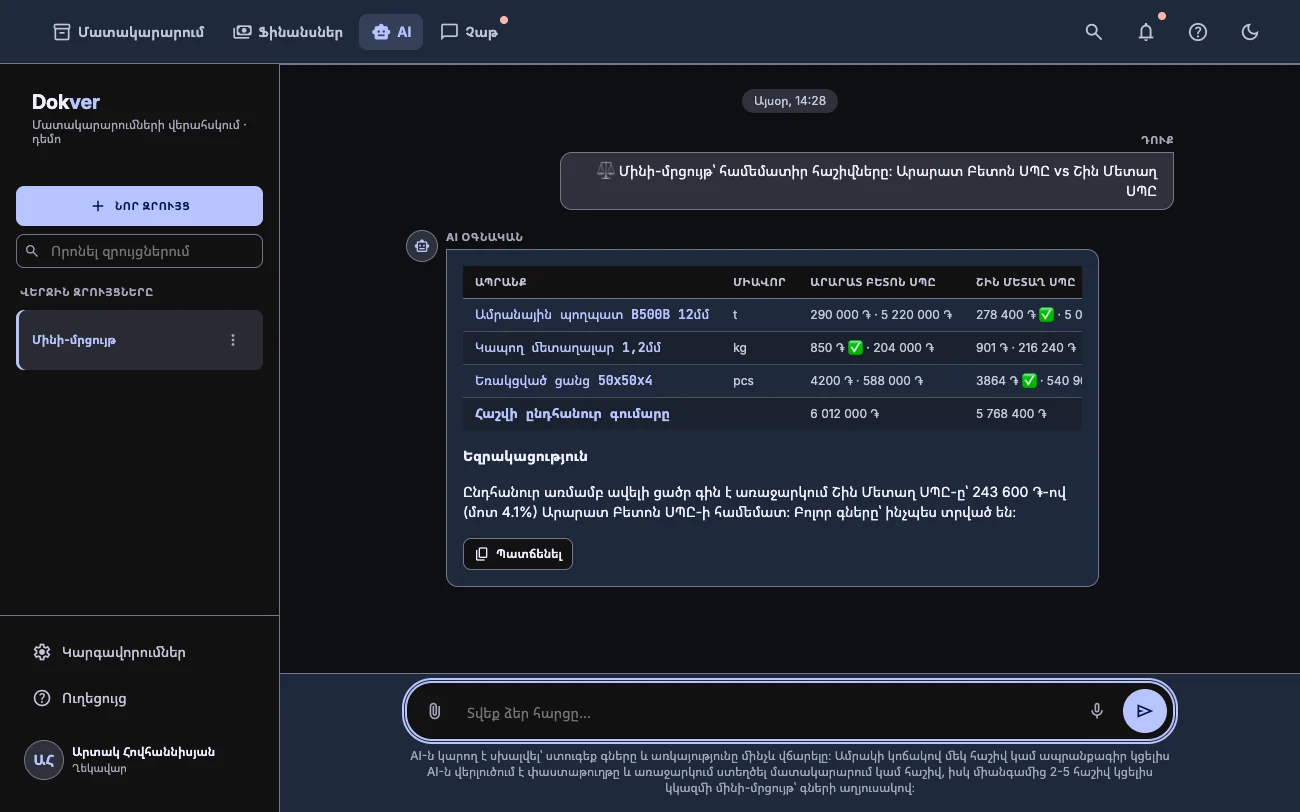Click the user message about Մինի-մրցույթ

[866, 181]
